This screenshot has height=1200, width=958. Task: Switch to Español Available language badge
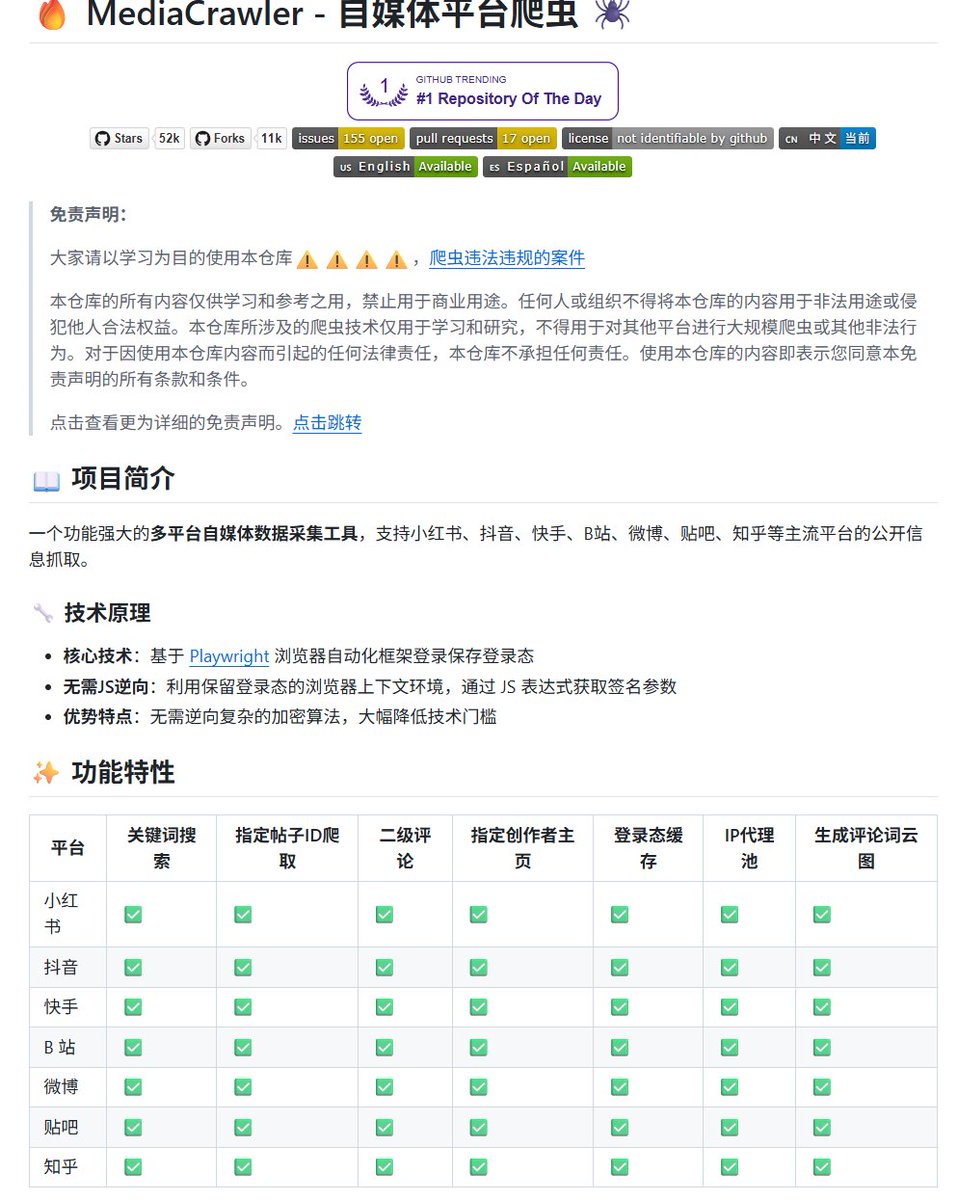[557, 166]
